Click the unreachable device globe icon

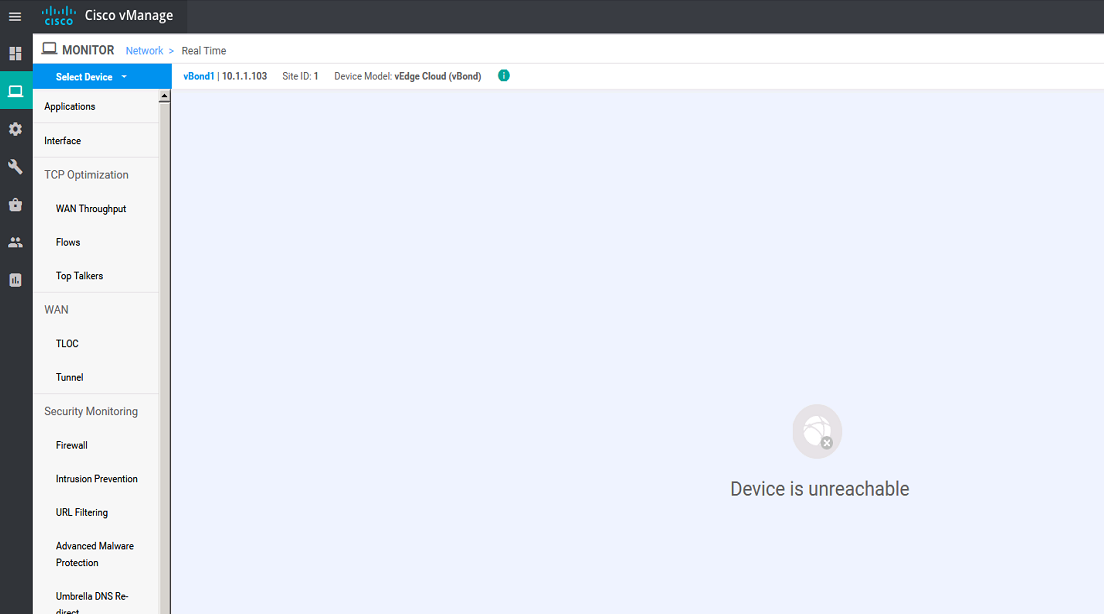817,431
